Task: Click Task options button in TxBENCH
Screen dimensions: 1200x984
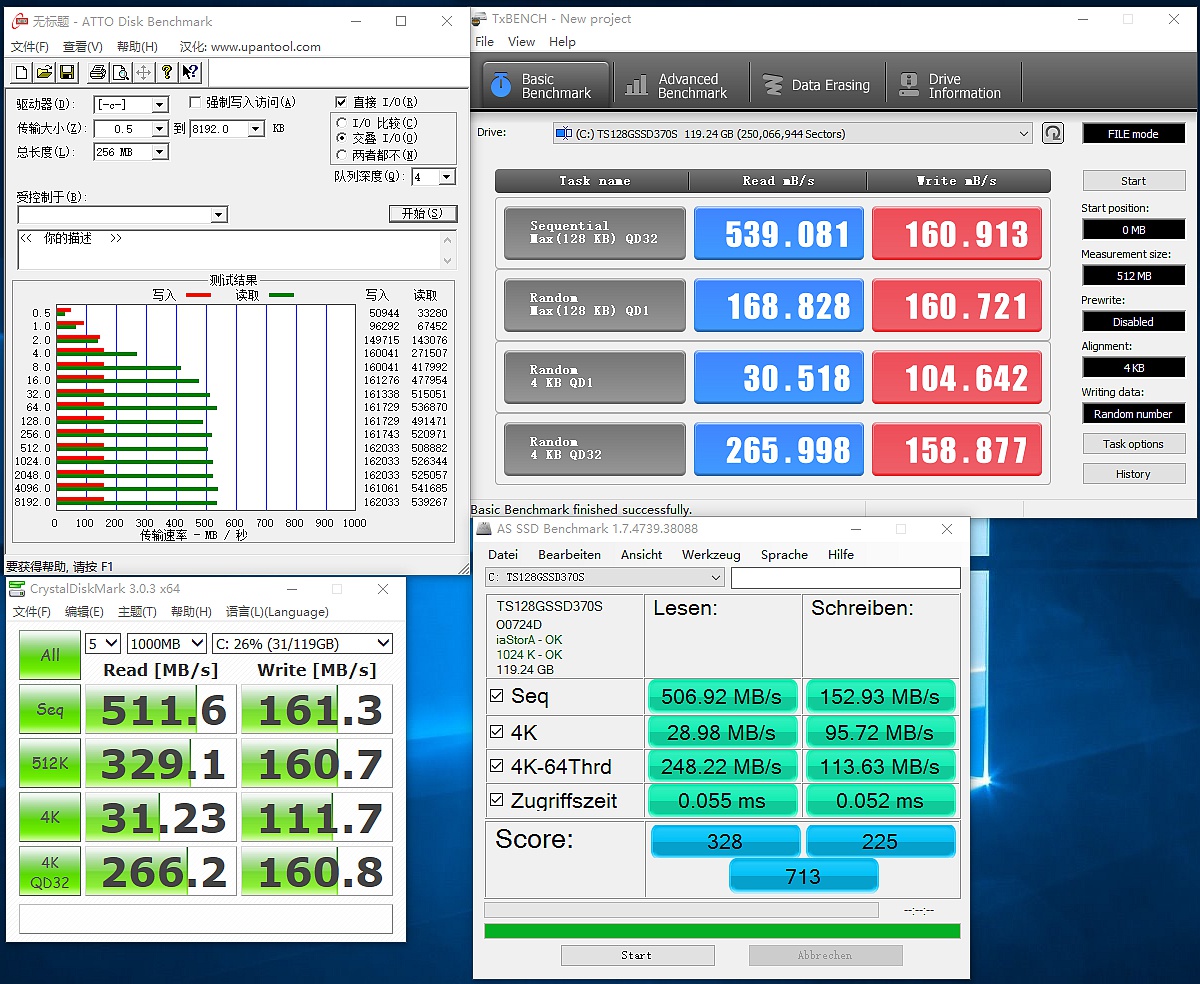Action: pos(1133,444)
